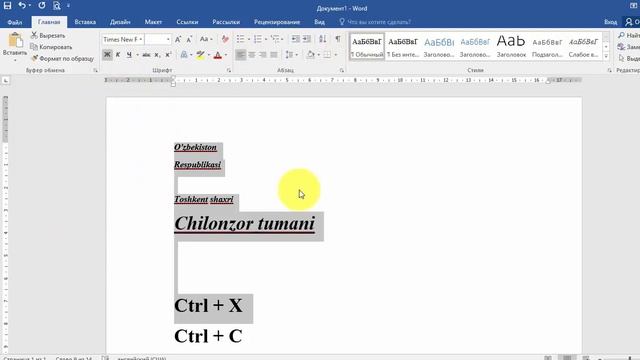The image size is (640, 360).
Task: Align text left
Action: pos(241,55)
